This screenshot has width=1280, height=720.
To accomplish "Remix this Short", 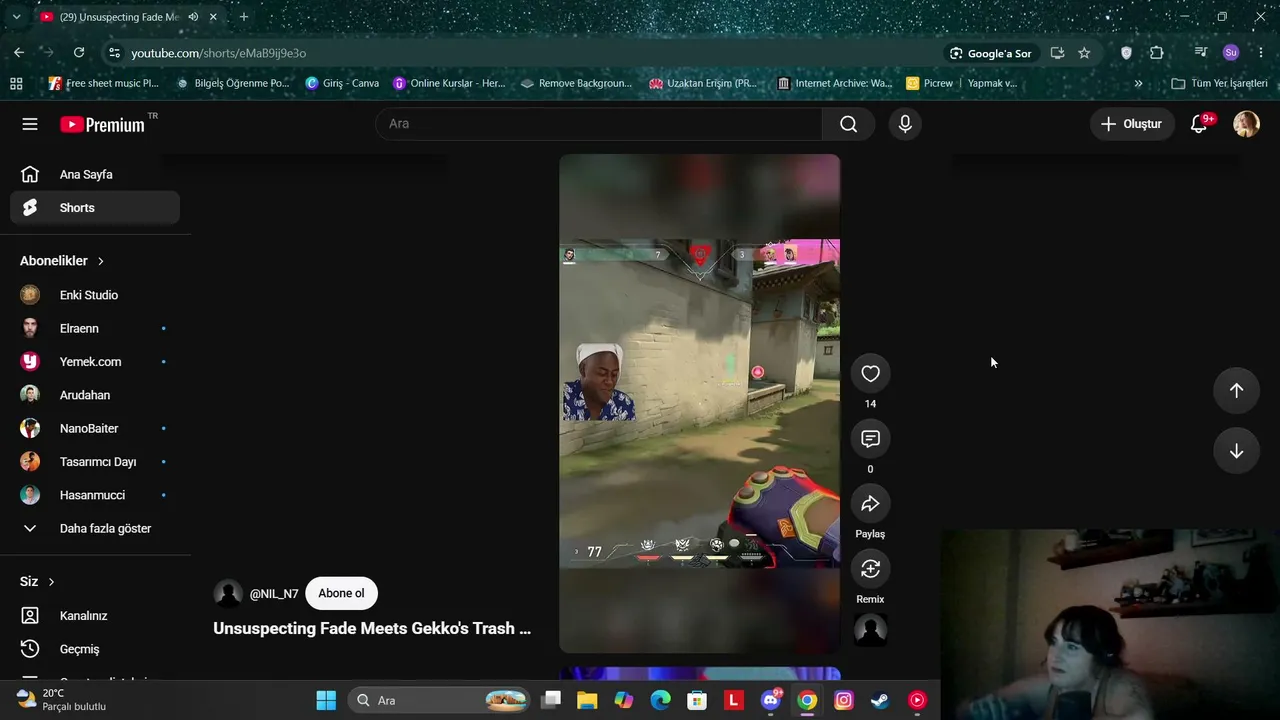I will pyautogui.click(x=870, y=568).
